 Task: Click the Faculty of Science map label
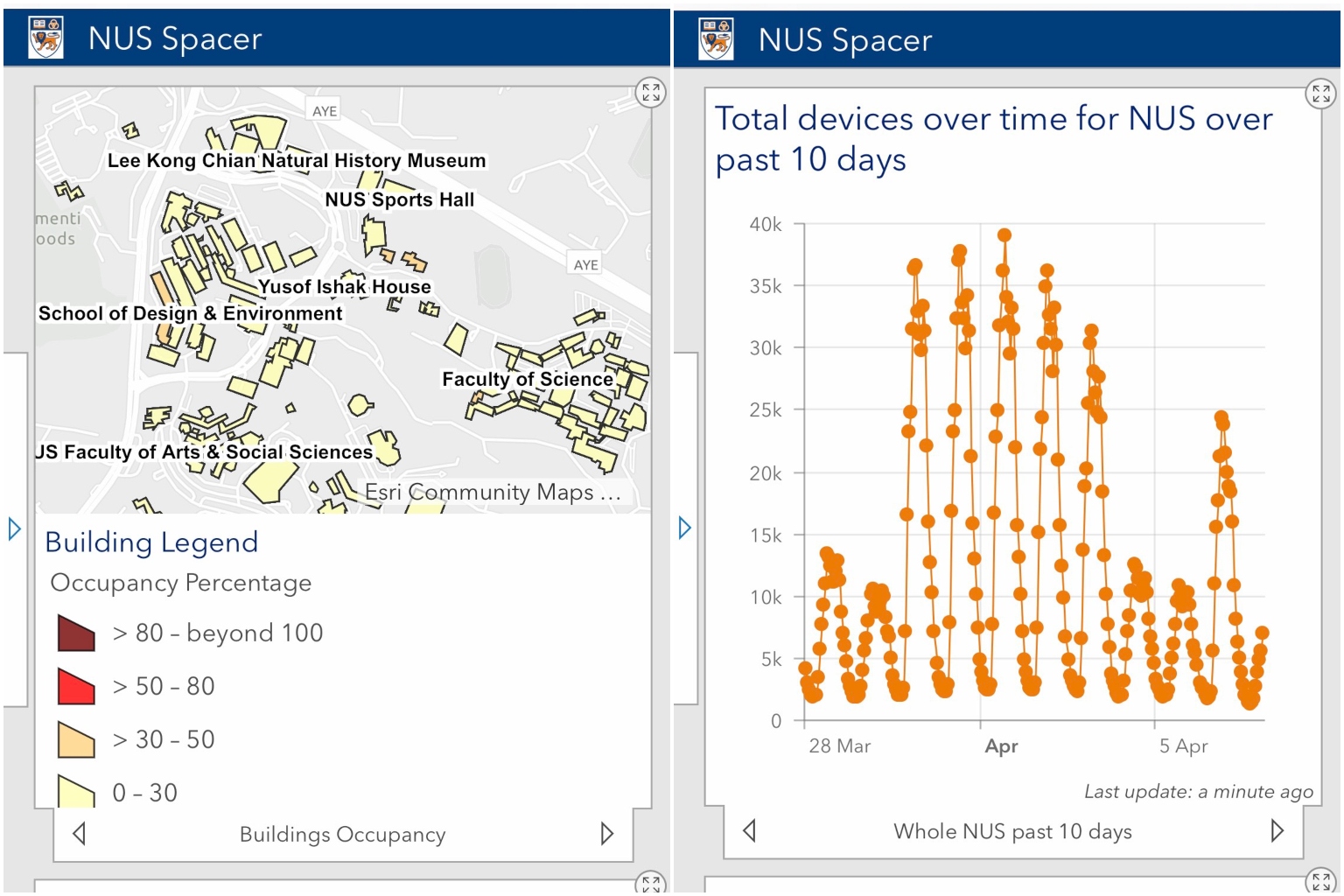coord(527,379)
